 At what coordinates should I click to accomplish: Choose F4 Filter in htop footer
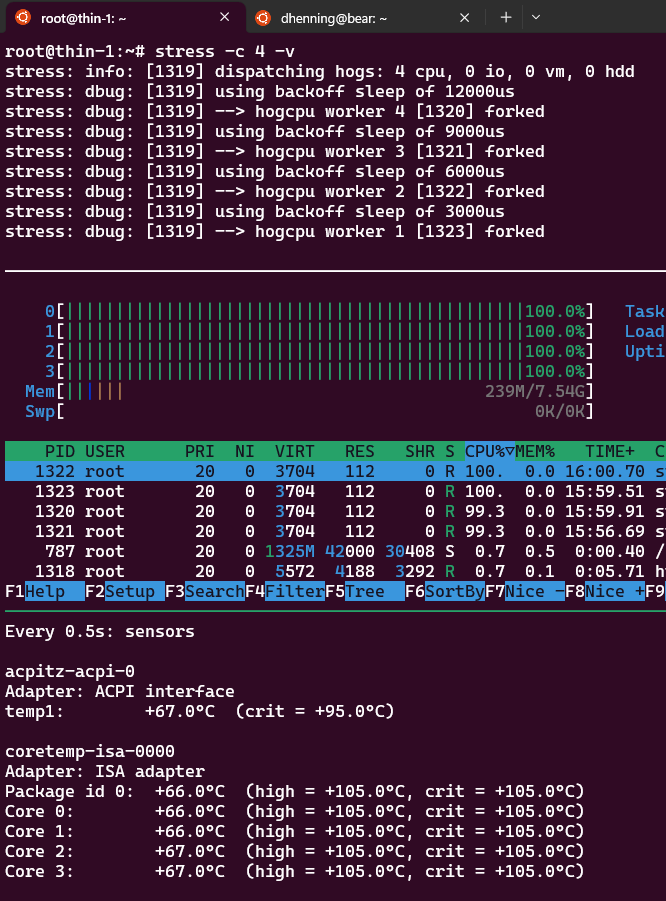click(284, 591)
